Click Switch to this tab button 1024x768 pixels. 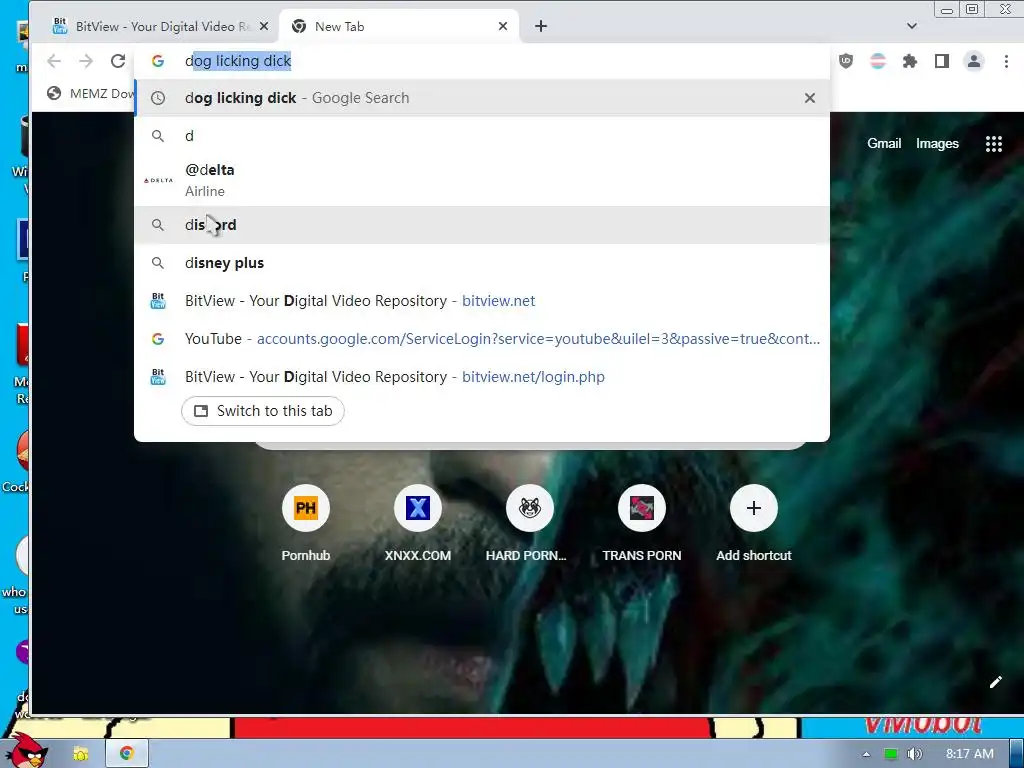coord(263,411)
